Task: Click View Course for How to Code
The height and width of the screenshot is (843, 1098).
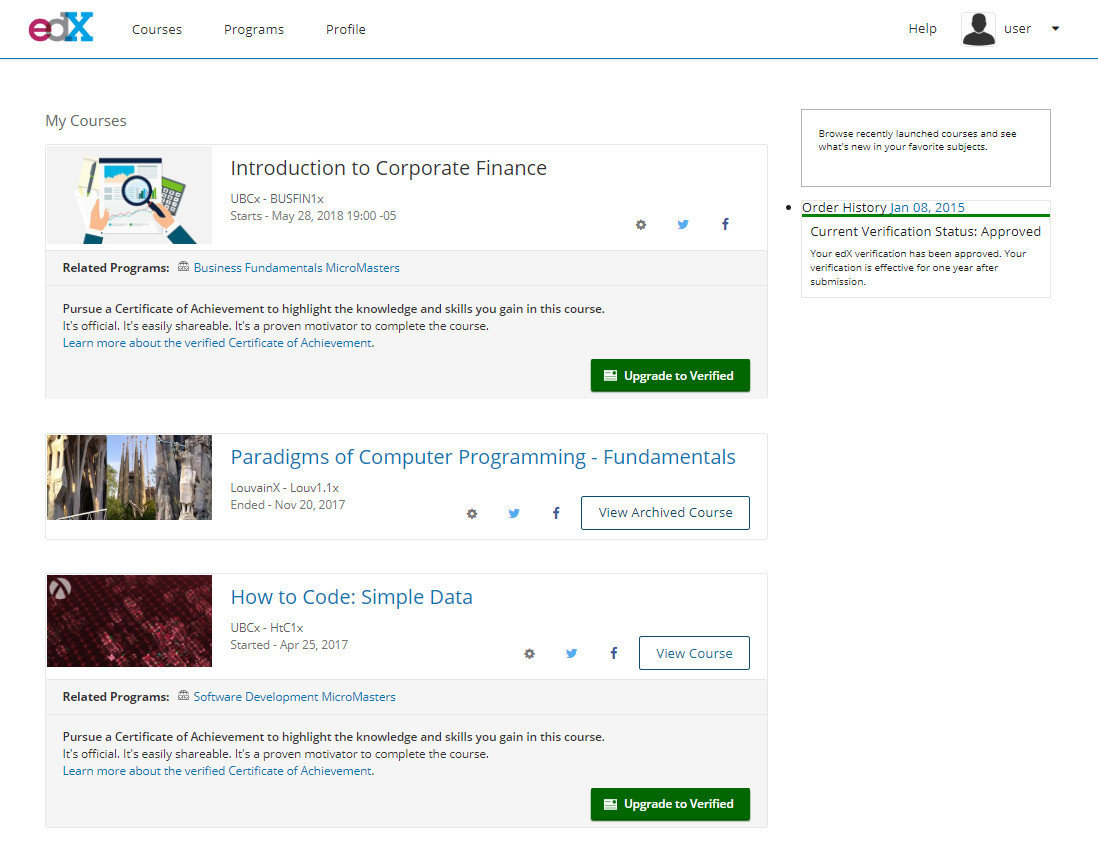Action: coord(694,653)
